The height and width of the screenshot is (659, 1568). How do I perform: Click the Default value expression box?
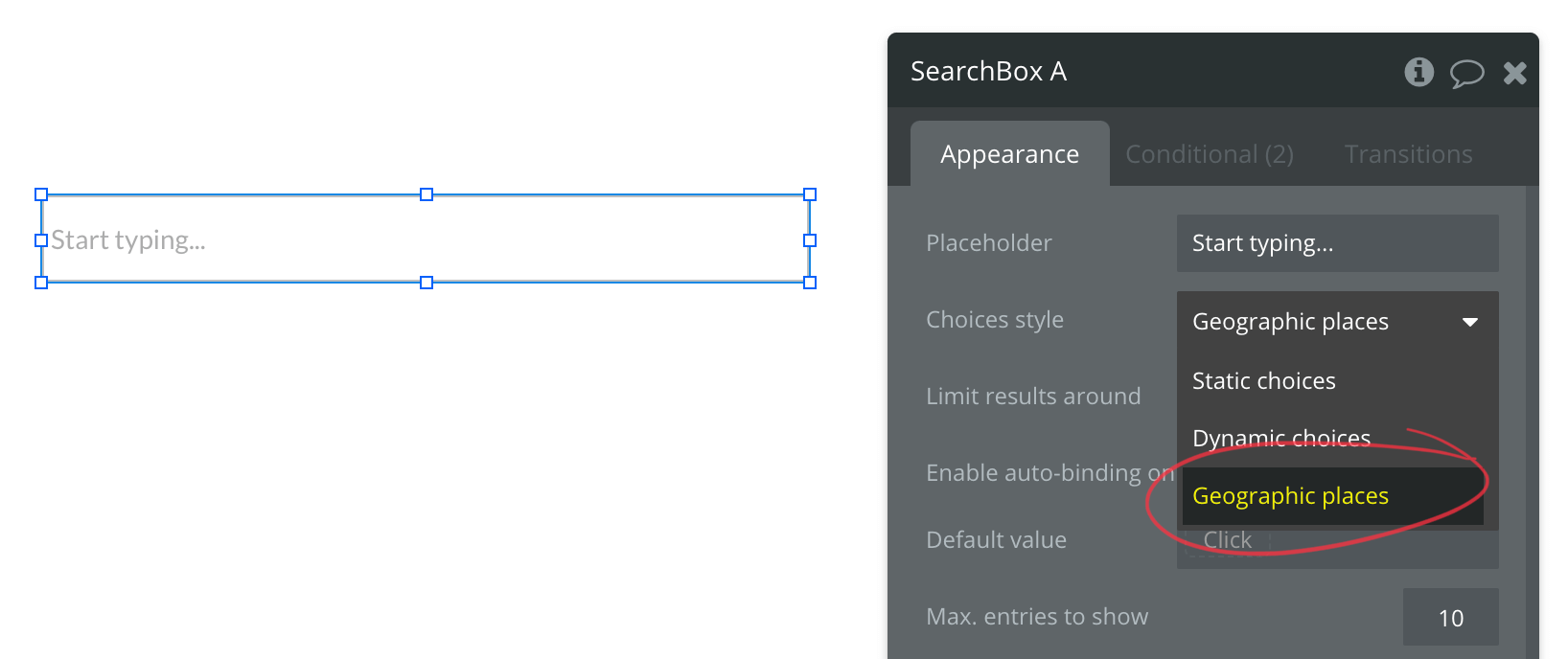click(x=1228, y=541)
